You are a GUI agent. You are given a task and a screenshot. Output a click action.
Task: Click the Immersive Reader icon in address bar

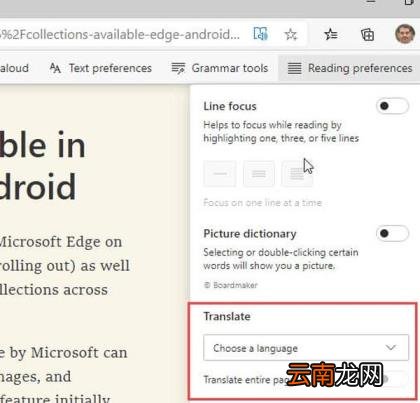pos(260,34)
